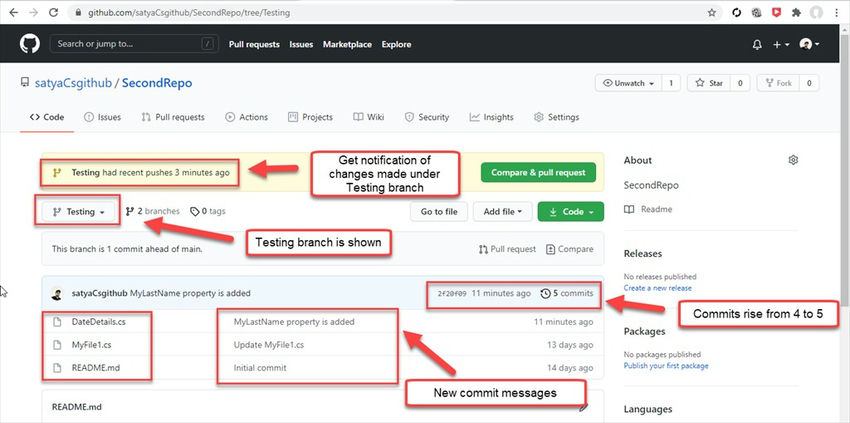The width and height of the screenshot is (850, 423).
Task: Open the green Code download dropdown
Action: tap(570, 212)
